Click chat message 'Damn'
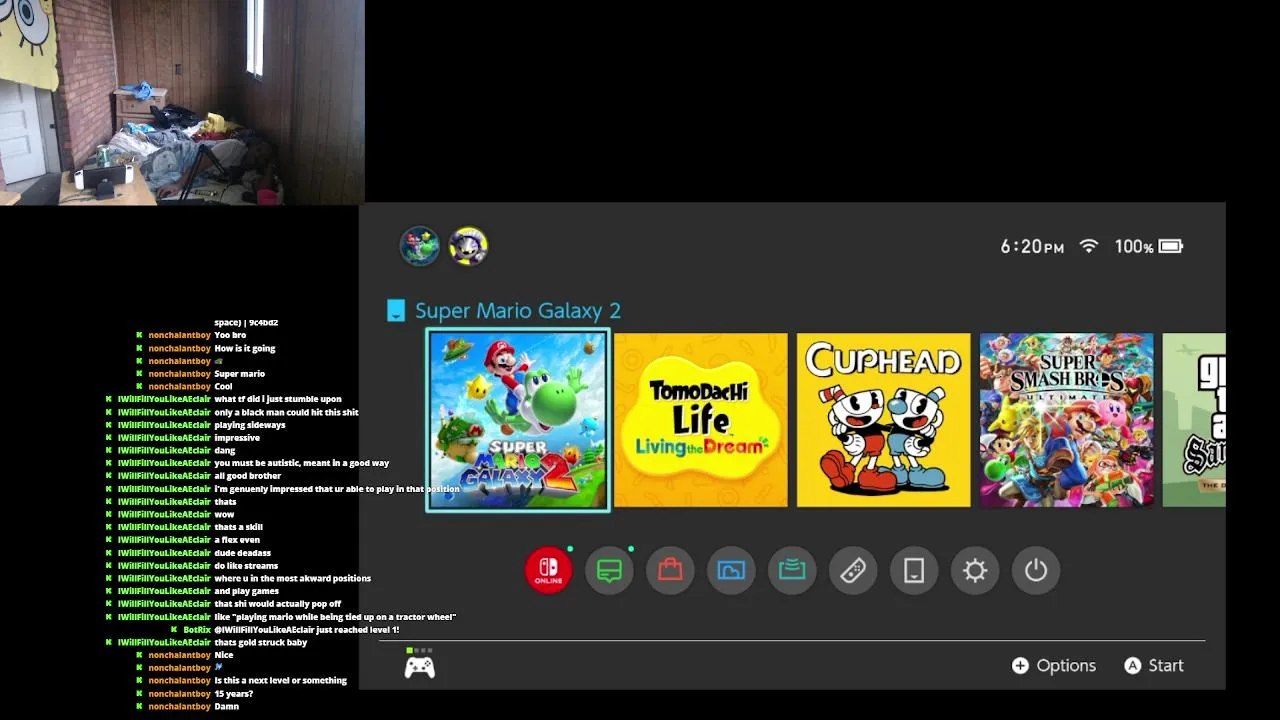Screen dimensions: 1280x720 coord(227,706)
